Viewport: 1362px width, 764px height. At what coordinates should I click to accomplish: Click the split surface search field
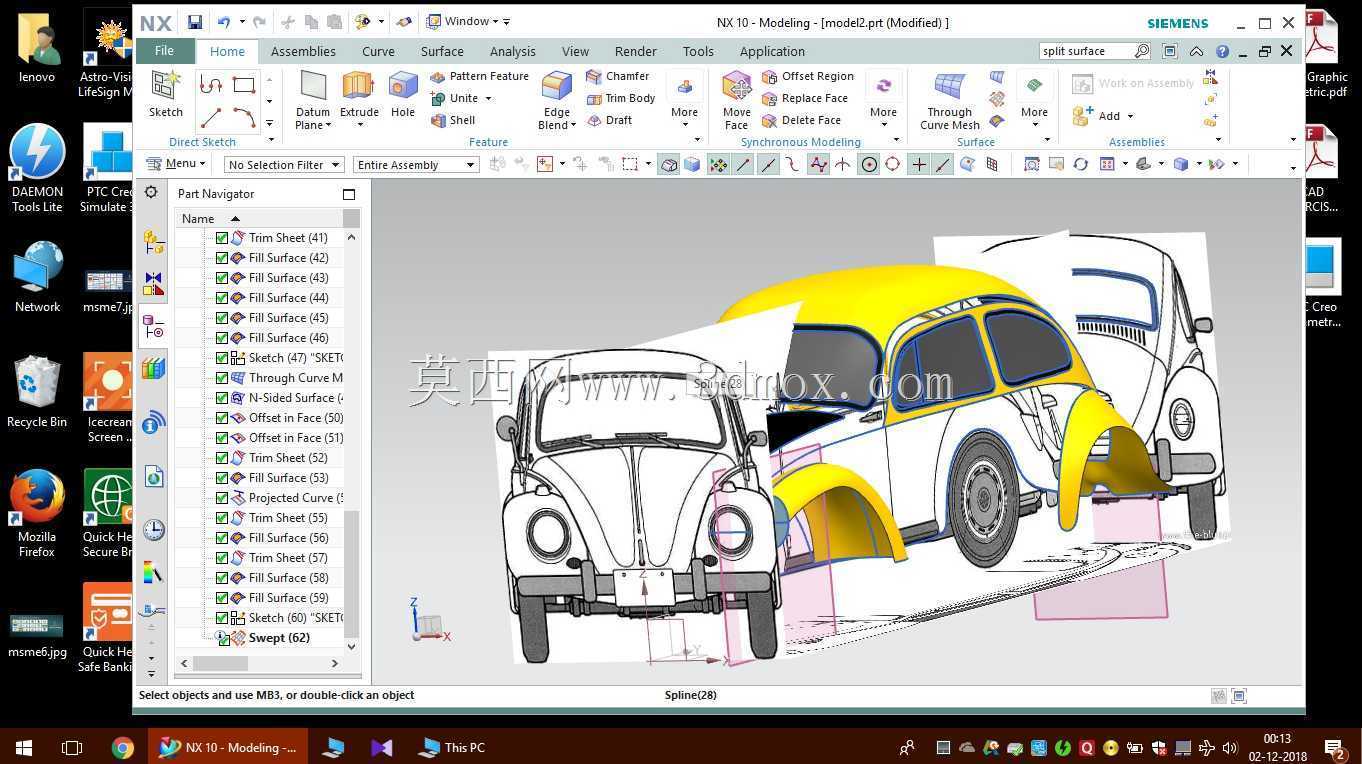point(1086,51)
